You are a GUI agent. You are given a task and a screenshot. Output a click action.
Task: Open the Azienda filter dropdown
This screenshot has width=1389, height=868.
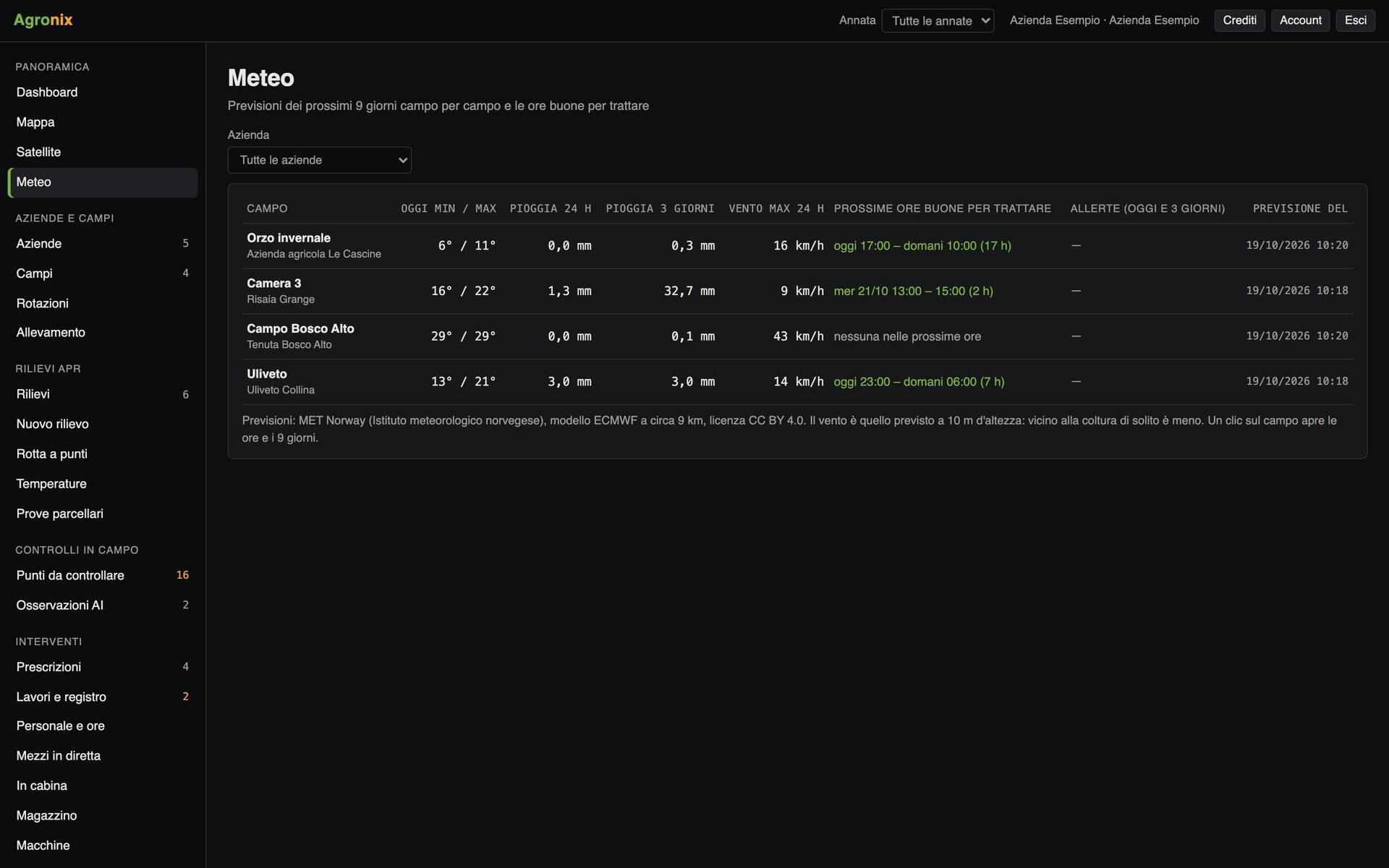pos(319,160)
